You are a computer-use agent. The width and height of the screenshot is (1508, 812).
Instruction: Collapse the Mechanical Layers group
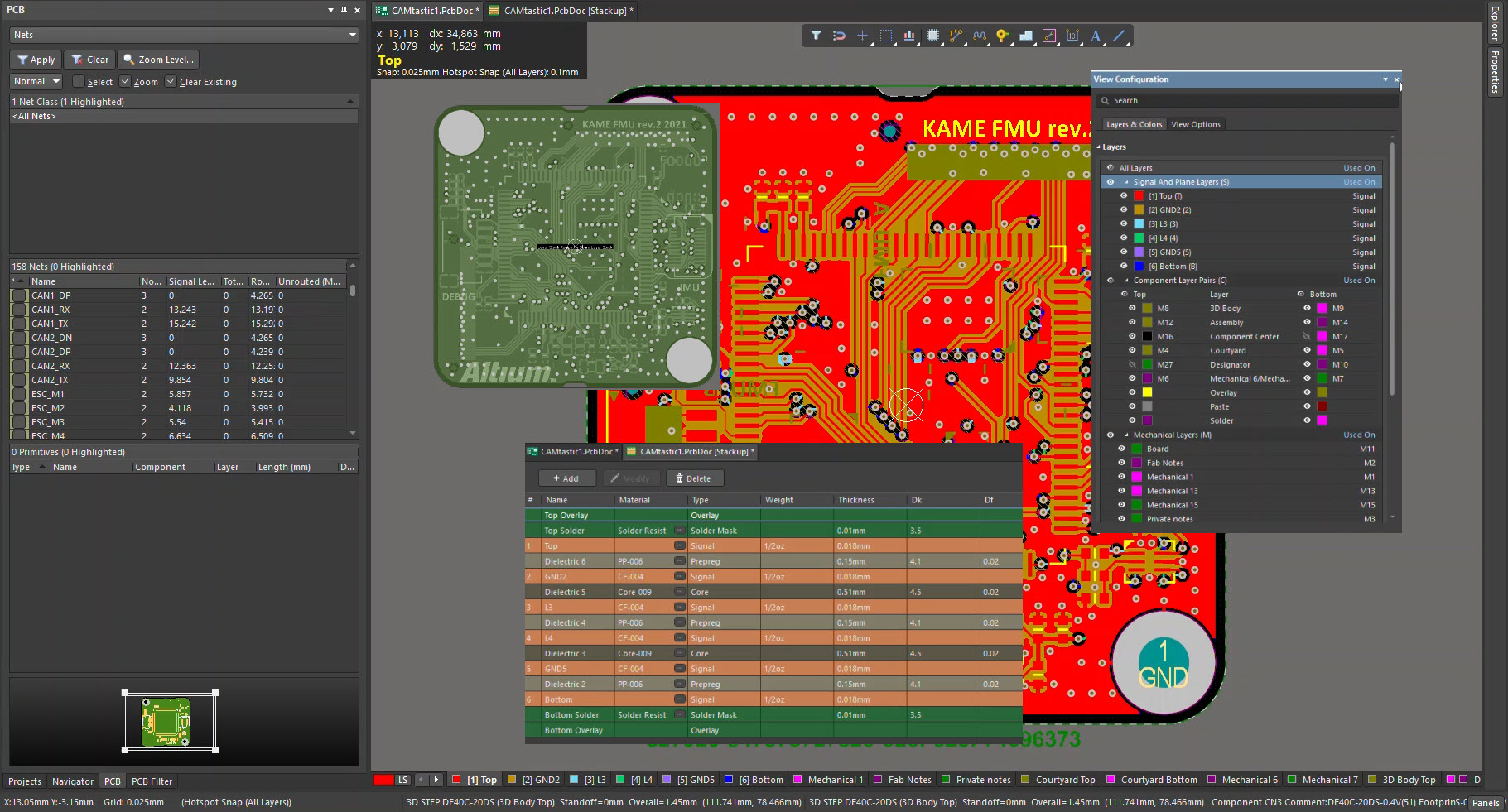(x=1126, y=435)
